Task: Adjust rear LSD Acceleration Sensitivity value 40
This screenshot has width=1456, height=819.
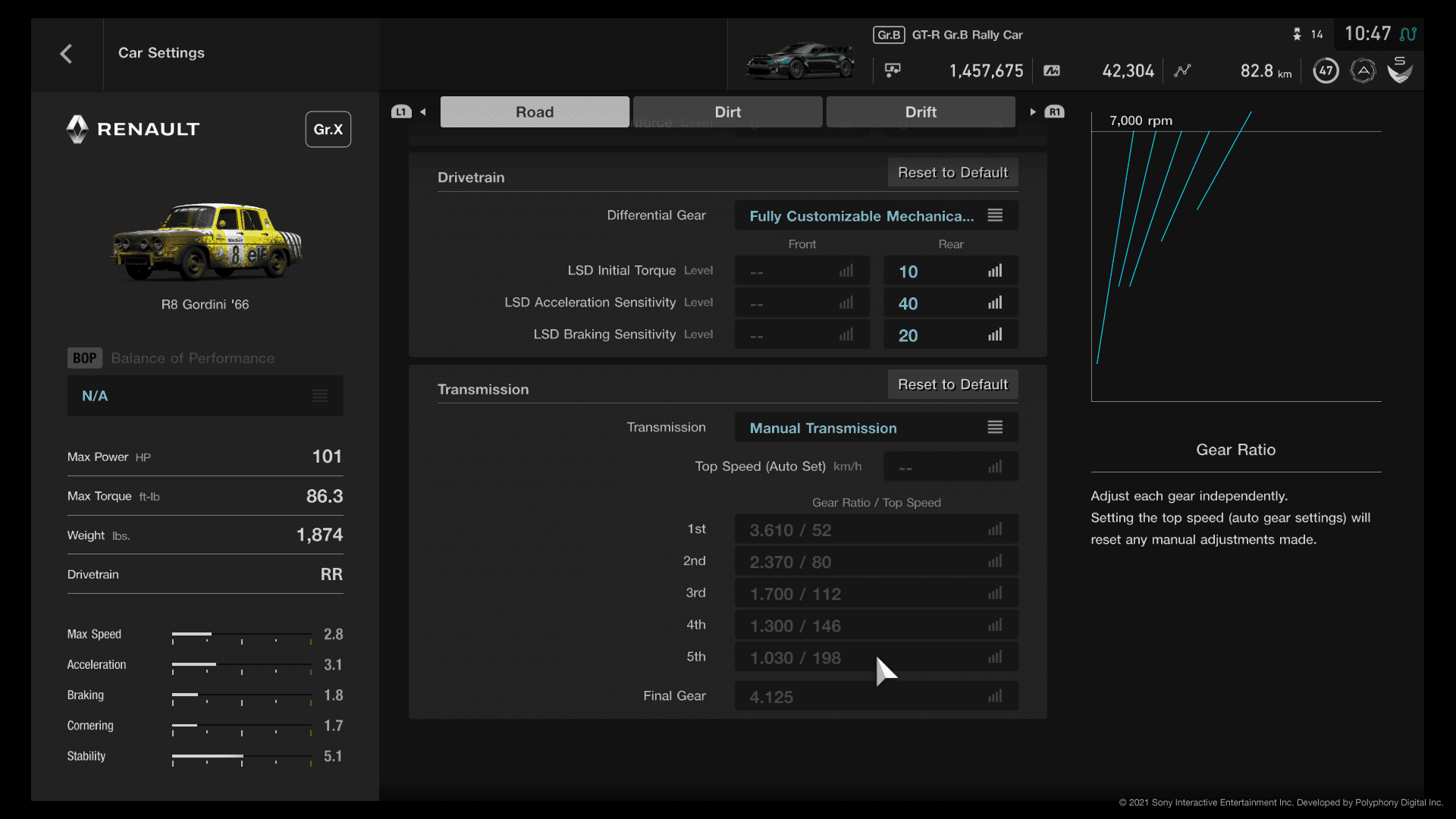Action: tap(951, 303)
